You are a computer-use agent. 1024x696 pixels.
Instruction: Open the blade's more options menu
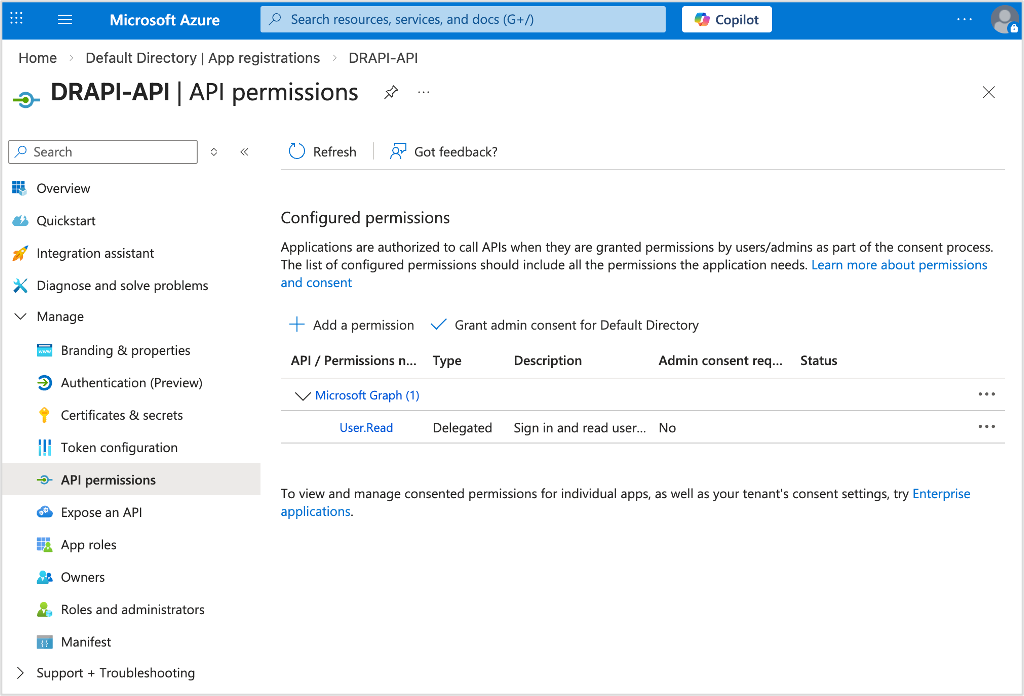pyautogui.click(x=422, y=91)
